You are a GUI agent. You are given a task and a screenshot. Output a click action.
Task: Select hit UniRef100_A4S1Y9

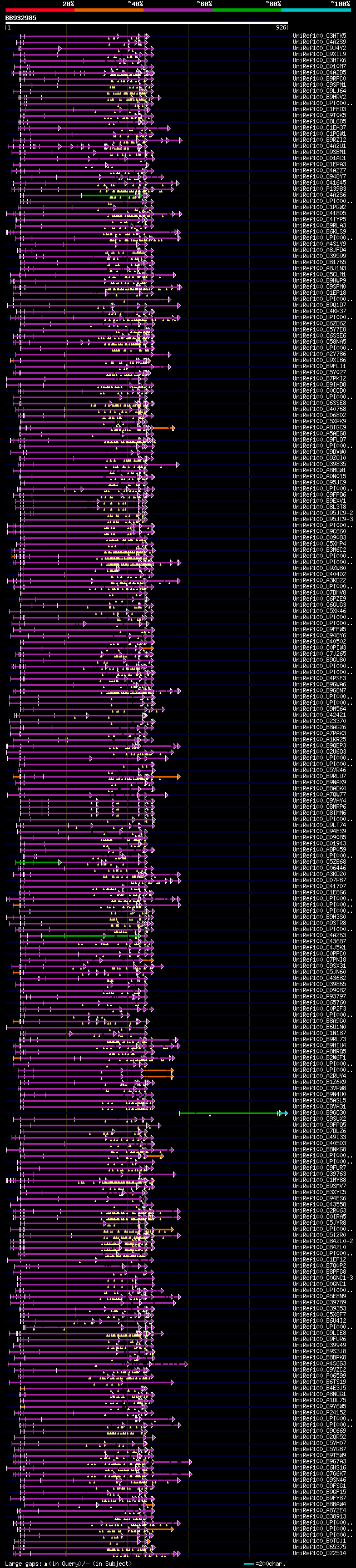point(319,244)
